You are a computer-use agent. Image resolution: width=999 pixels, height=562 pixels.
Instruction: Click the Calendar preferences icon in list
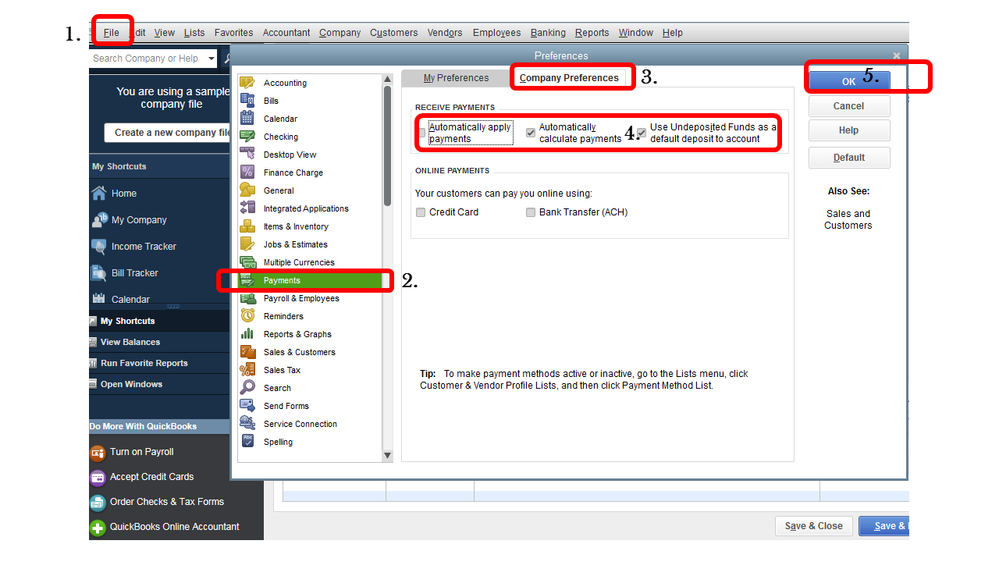[x=247, y=118]
